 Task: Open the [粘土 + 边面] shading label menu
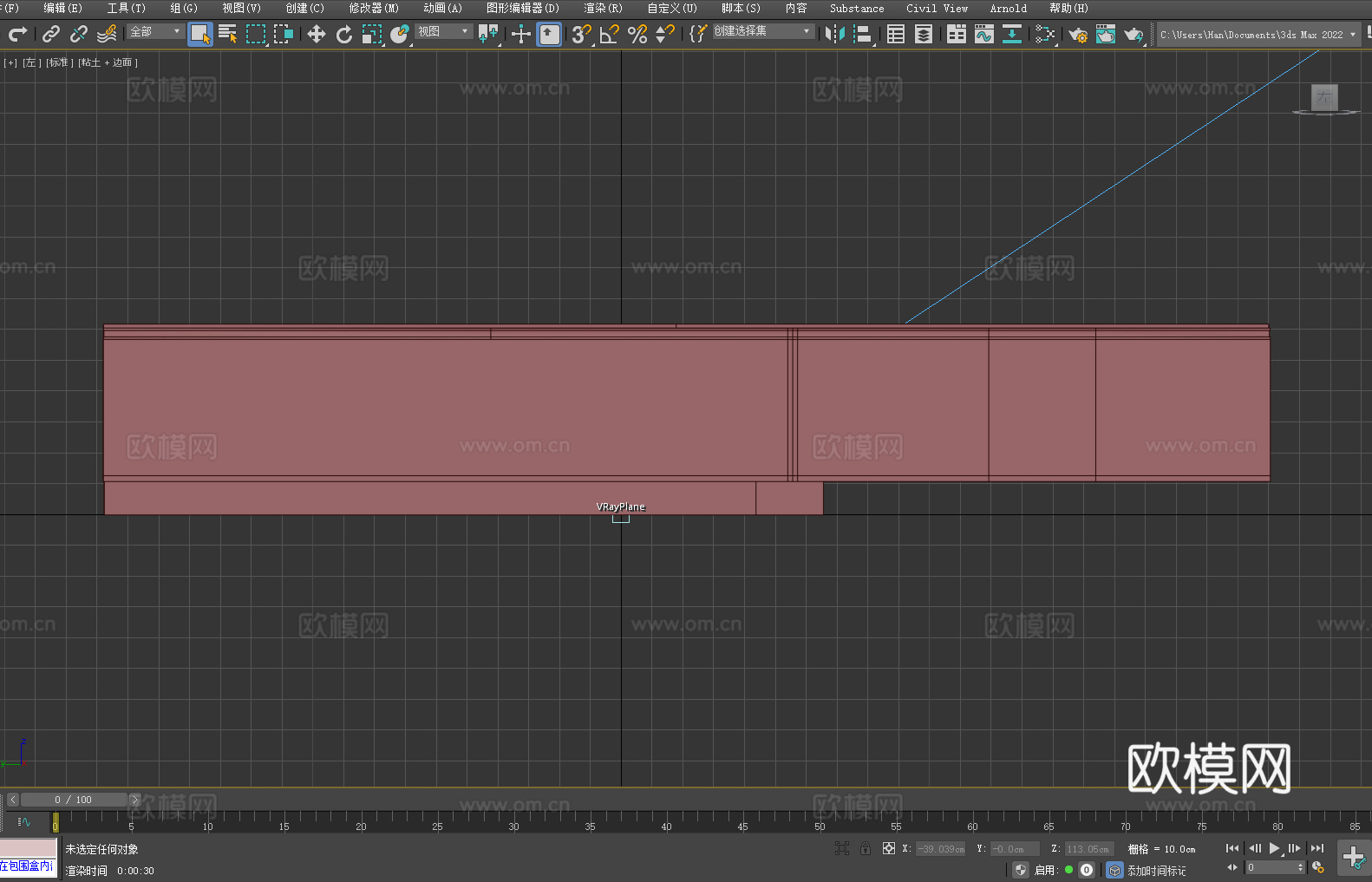(x=108, y=62)
